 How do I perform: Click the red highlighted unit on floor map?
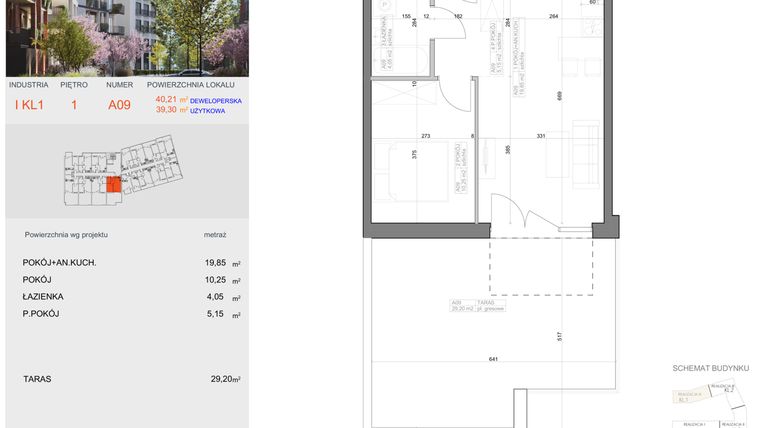113,185
